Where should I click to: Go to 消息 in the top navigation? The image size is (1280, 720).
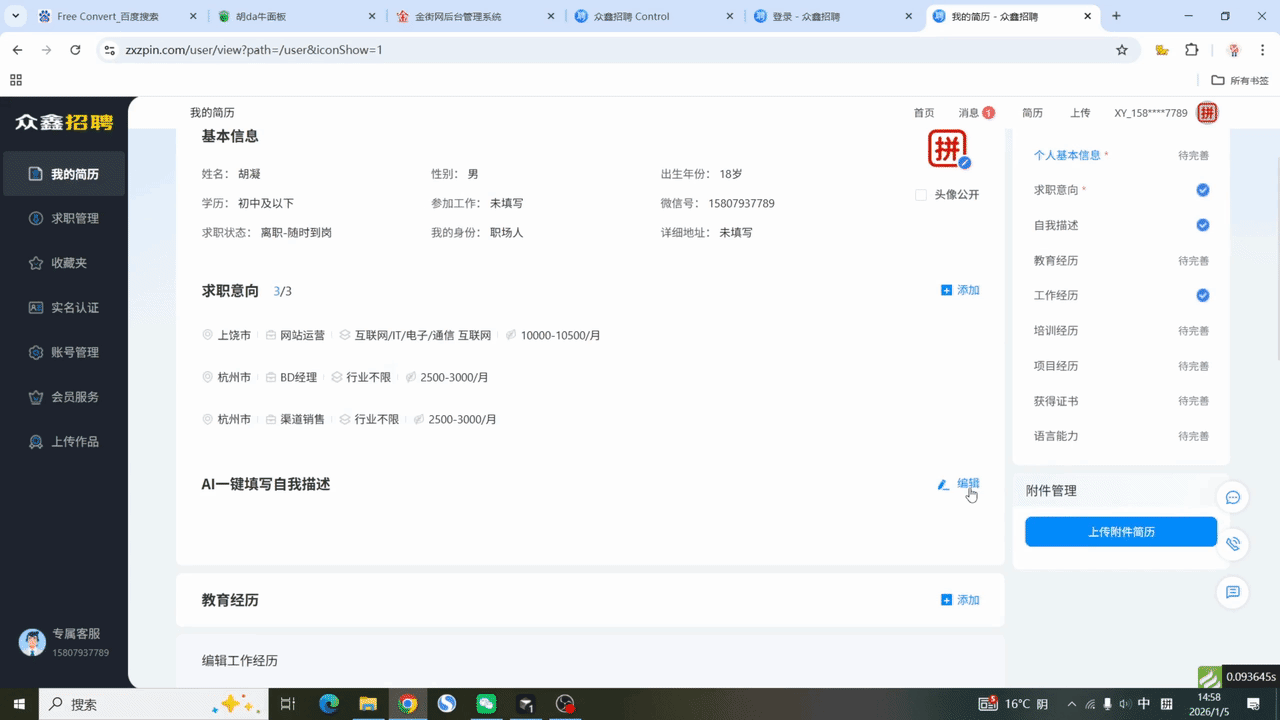[969, 113]
